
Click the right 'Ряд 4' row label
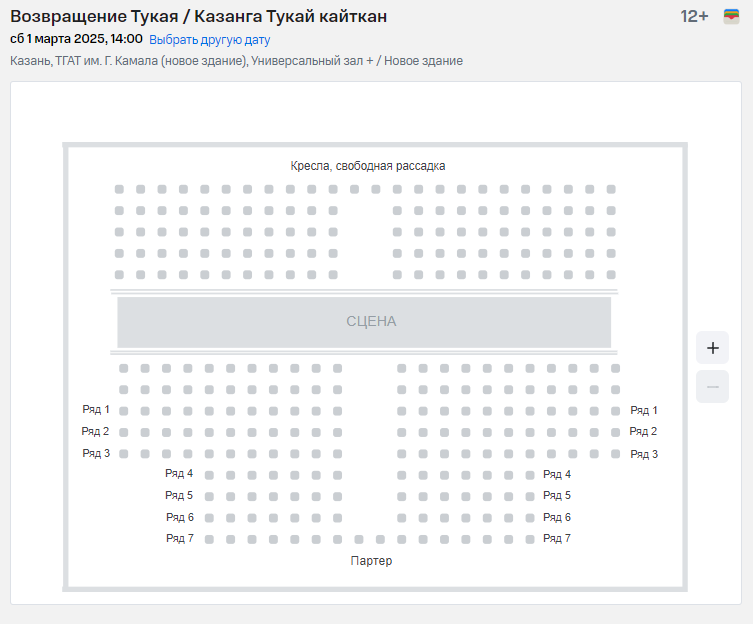(x=557, y=475)
